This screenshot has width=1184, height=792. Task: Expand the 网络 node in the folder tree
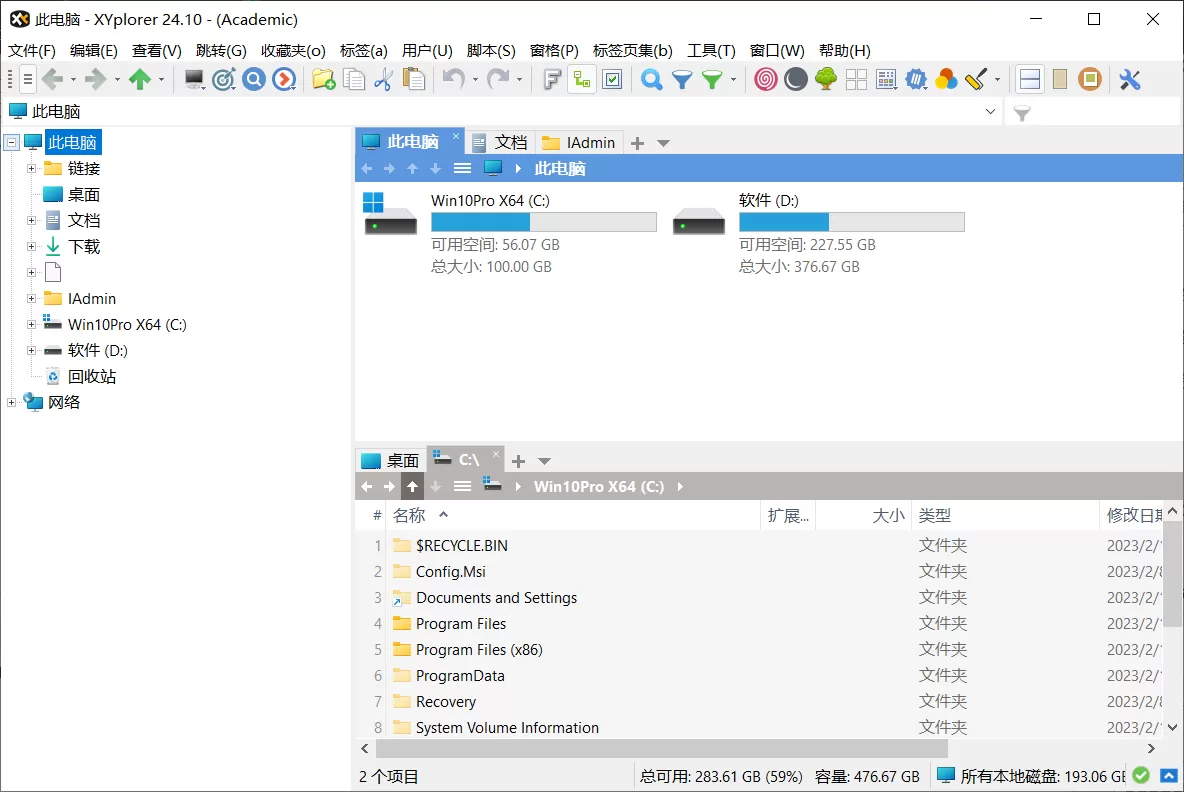click(x=9, y=402)
